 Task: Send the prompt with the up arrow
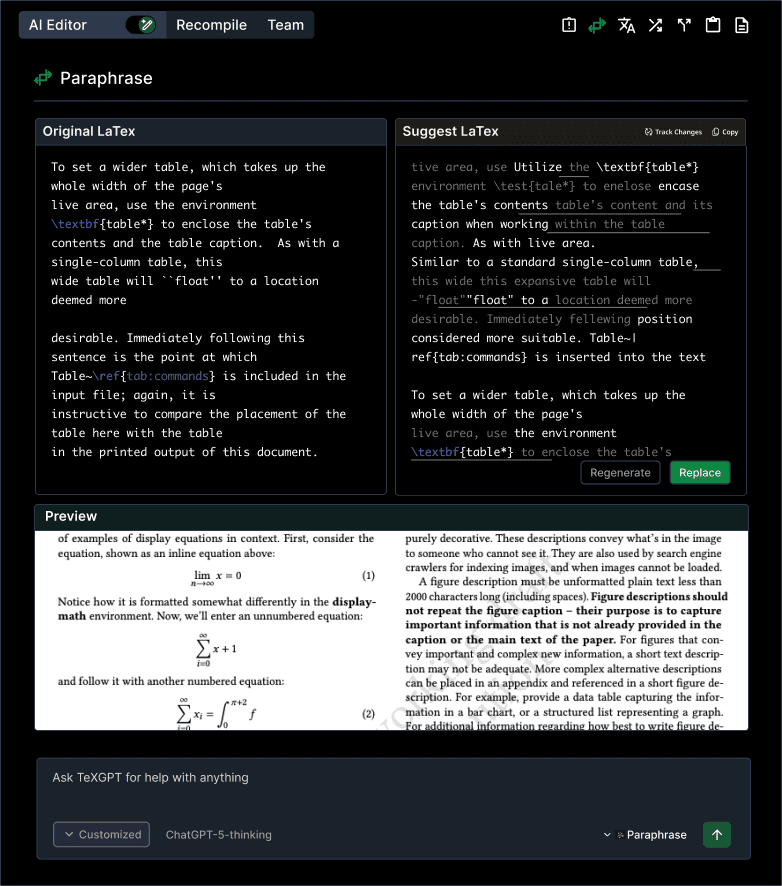717,835
